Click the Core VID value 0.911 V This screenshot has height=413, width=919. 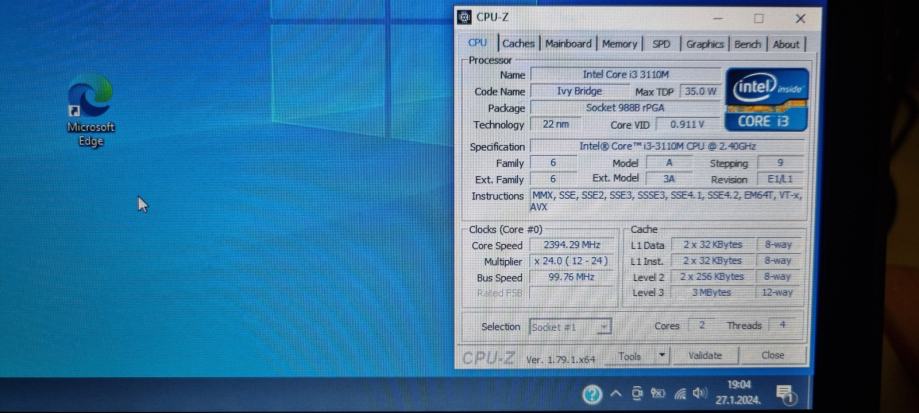pos(687,124)
